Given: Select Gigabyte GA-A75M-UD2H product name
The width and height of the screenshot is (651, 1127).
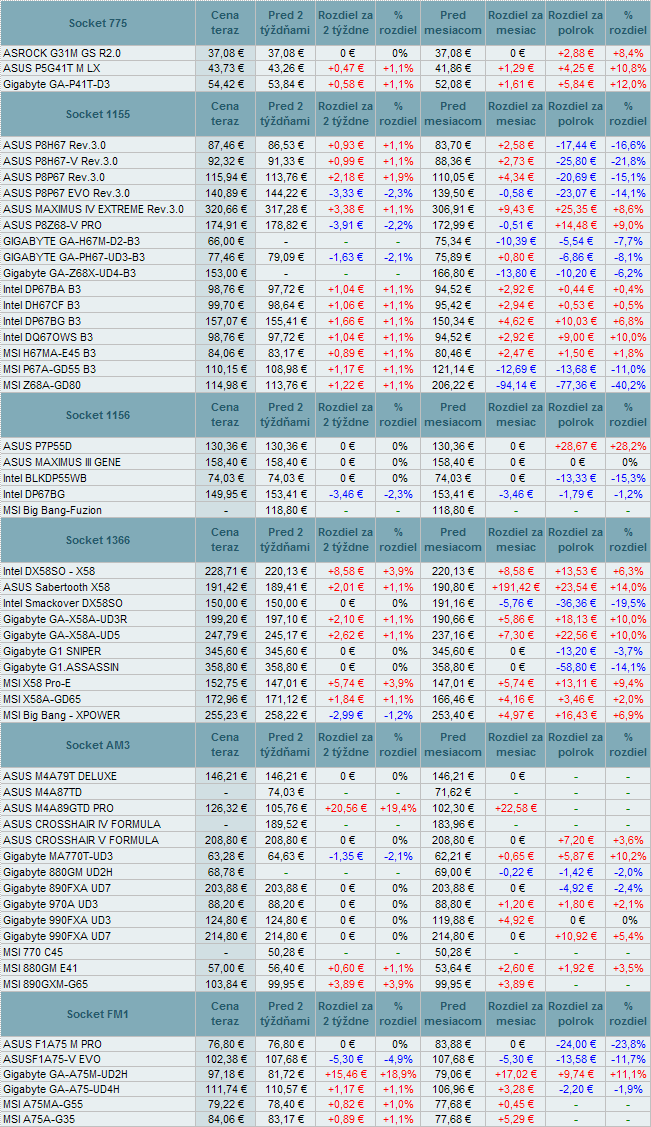Looking at the screenshot, I should pyautogui.click(x=65, y=1075).
